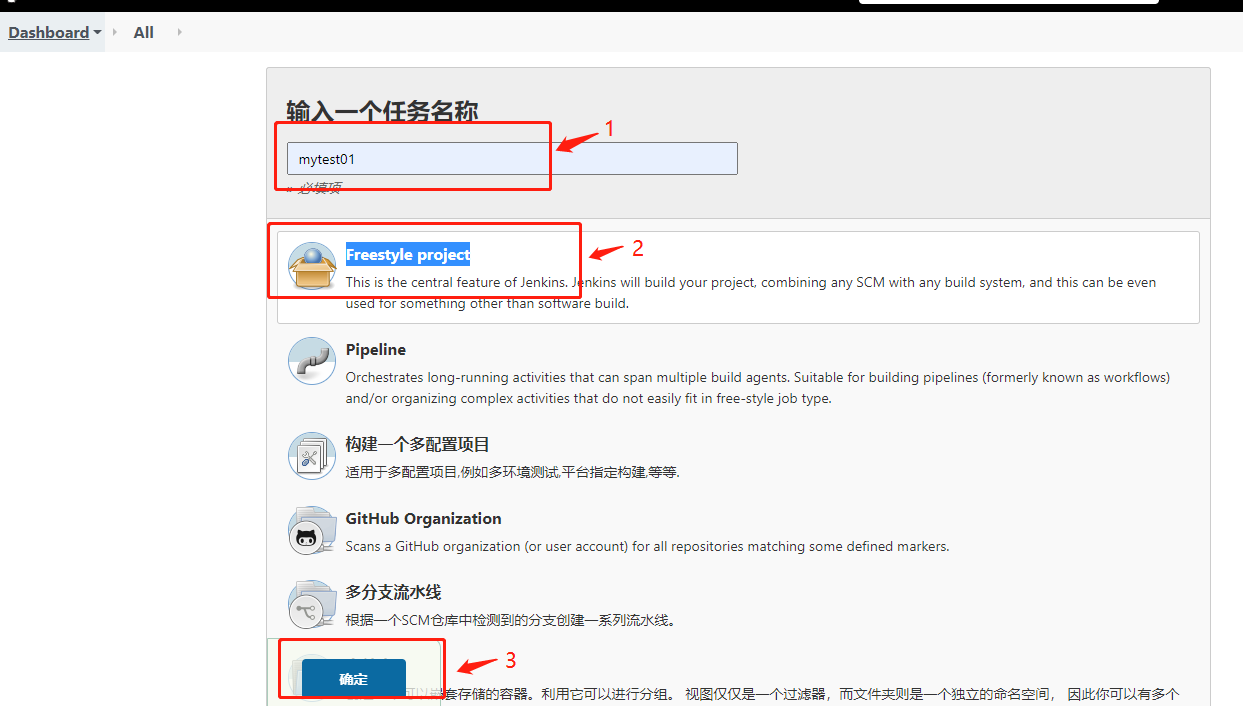This screenshot has width=1243, height=706.
Task: Pick the multi-configuration project icon
Action: tap(312, 456)
